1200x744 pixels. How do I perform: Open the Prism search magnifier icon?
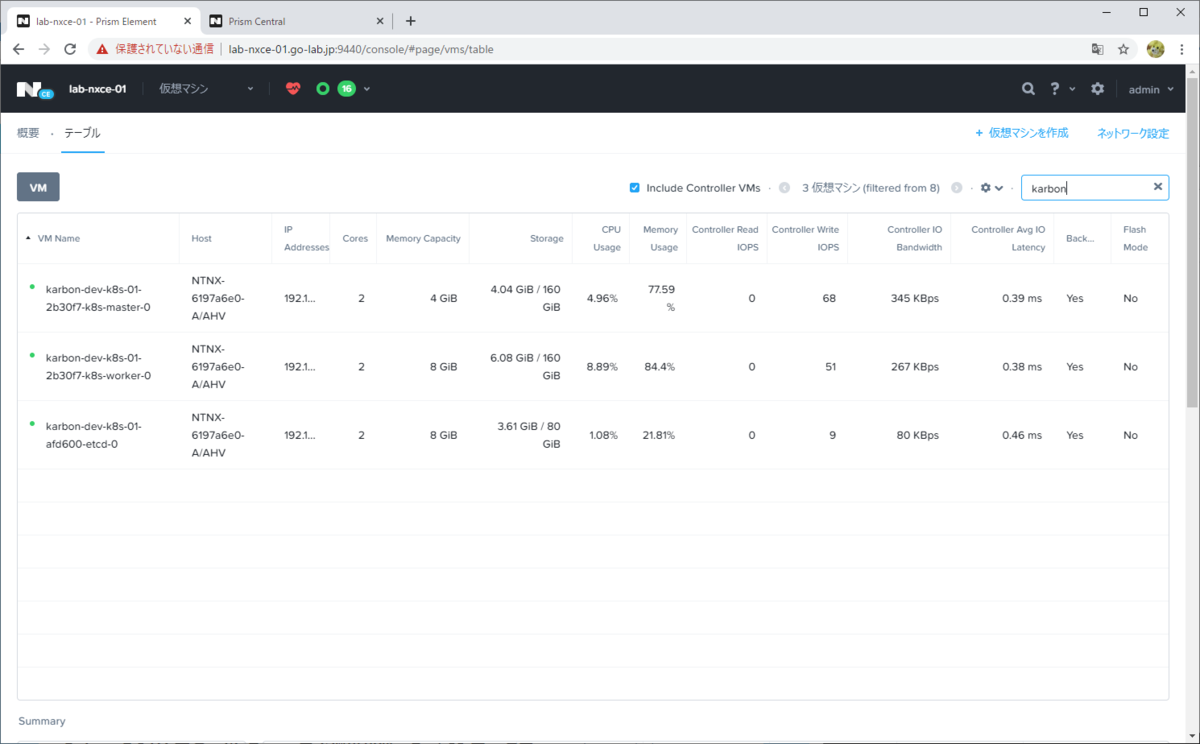coord(1028,89)
